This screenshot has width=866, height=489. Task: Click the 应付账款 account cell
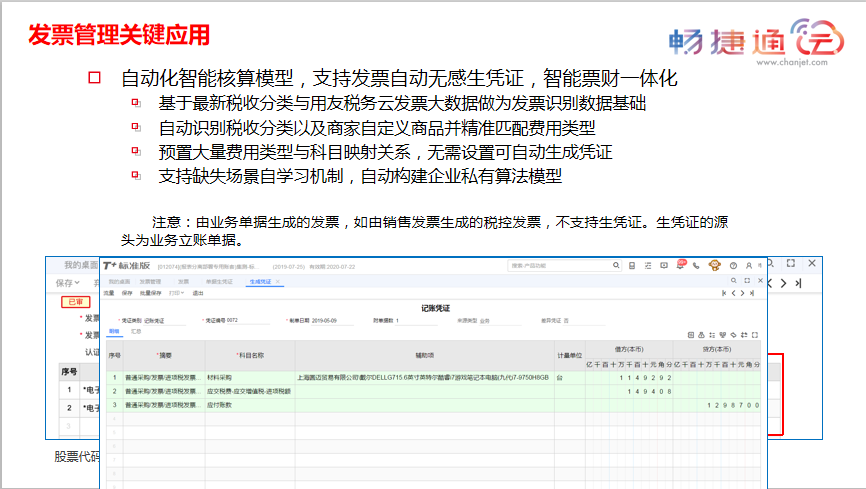[x=250, y=405]
